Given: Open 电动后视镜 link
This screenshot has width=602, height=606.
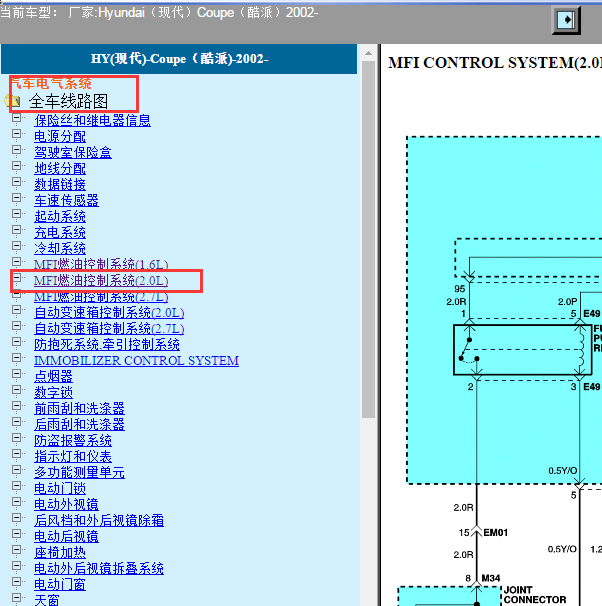Looking at the screenshot, I should [66, 536].
